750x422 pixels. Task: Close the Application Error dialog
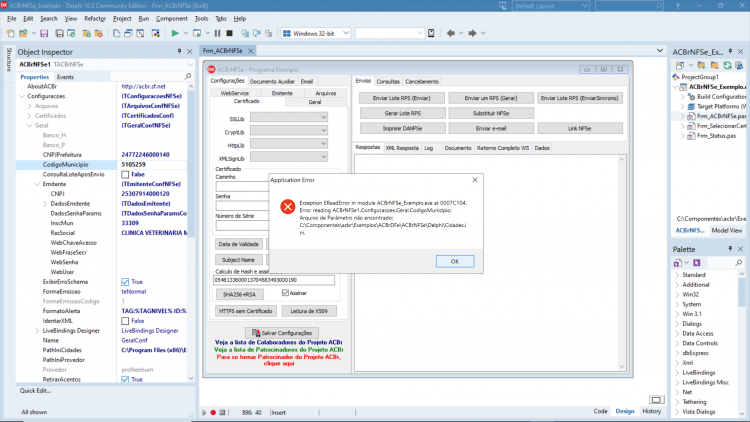click(474, 180)
